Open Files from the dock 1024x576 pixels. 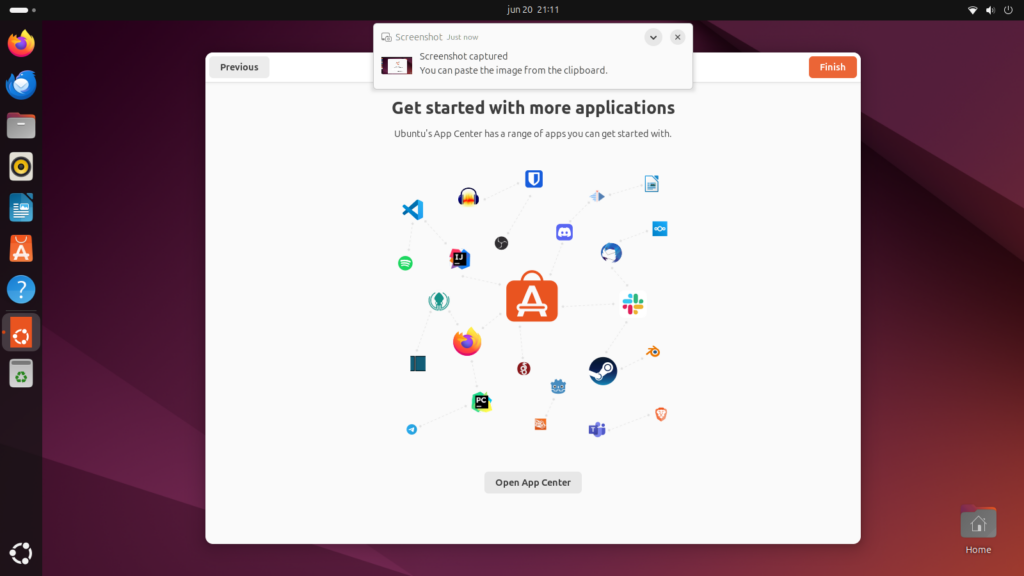click(x=21, y=125)
